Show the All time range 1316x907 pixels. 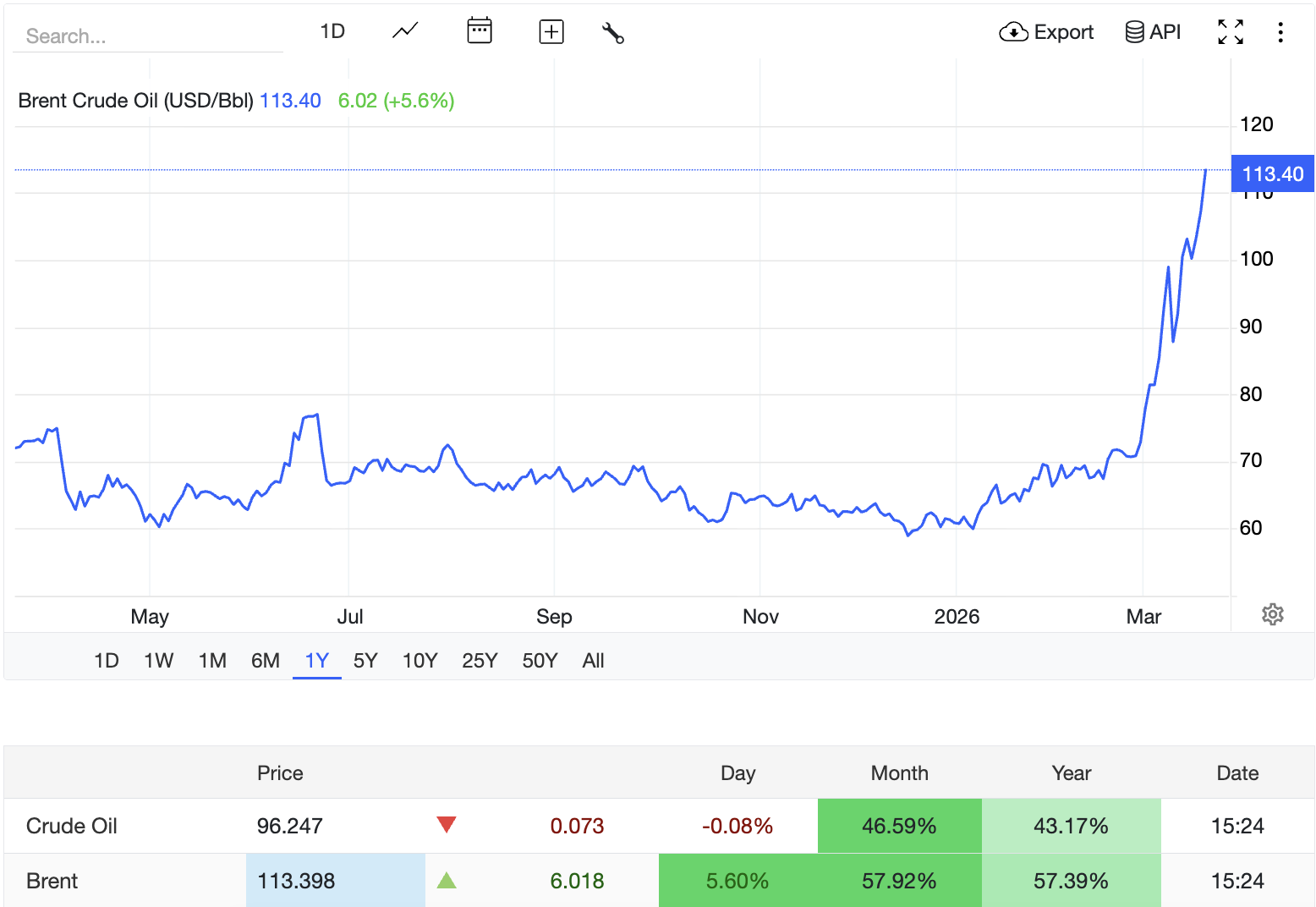click(x=593, y=661)
